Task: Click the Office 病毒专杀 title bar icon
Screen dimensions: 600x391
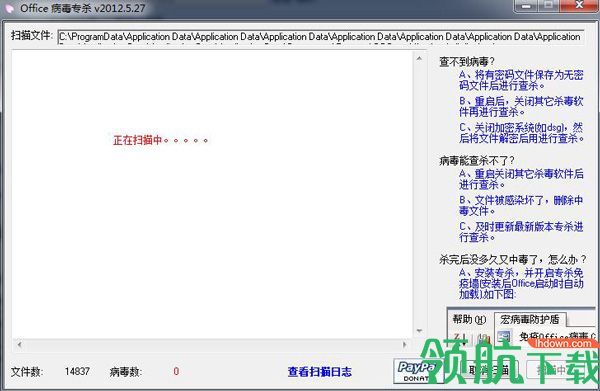Action: point(8,8)
